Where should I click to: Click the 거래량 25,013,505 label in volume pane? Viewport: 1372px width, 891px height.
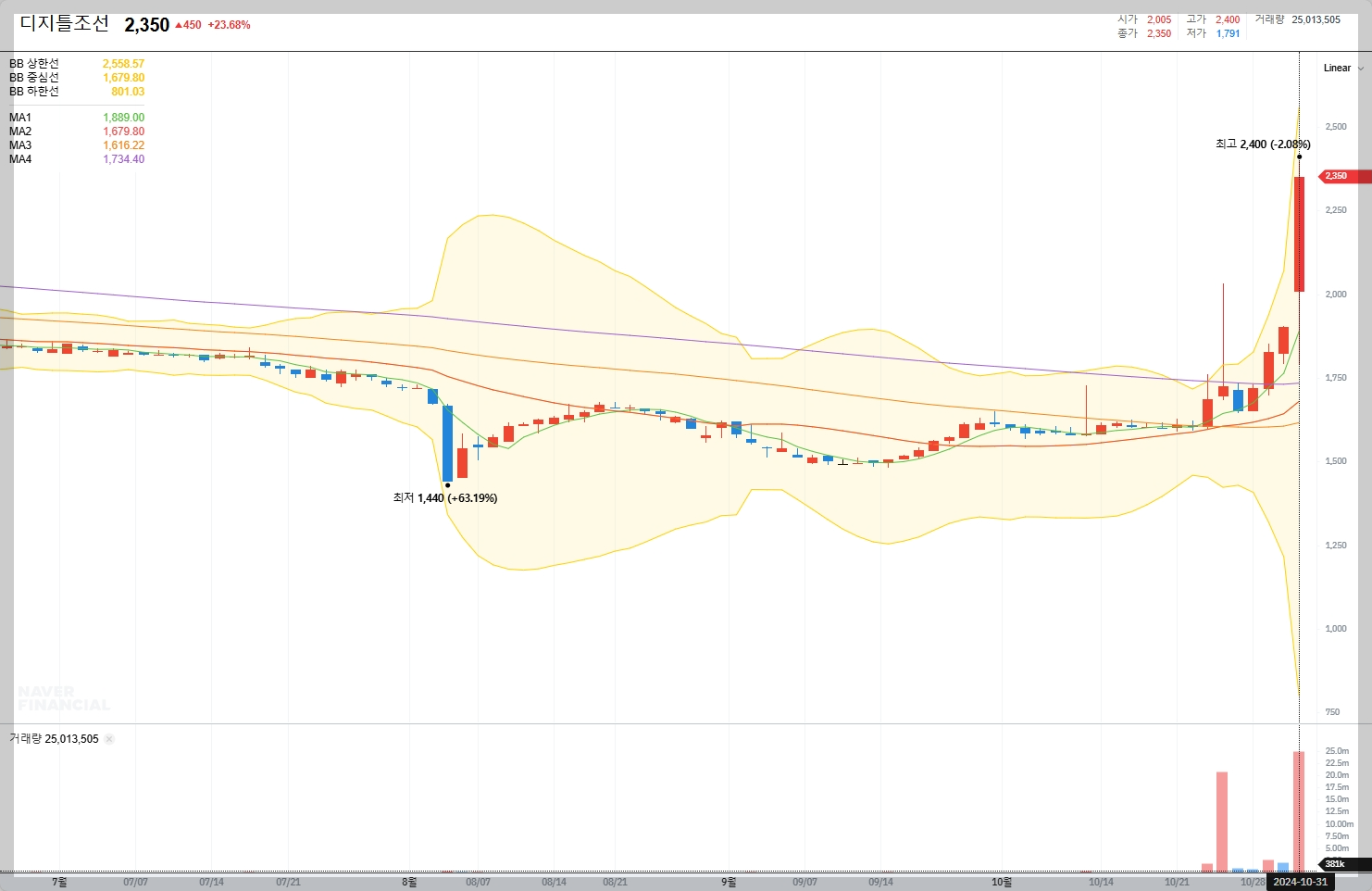54,739
